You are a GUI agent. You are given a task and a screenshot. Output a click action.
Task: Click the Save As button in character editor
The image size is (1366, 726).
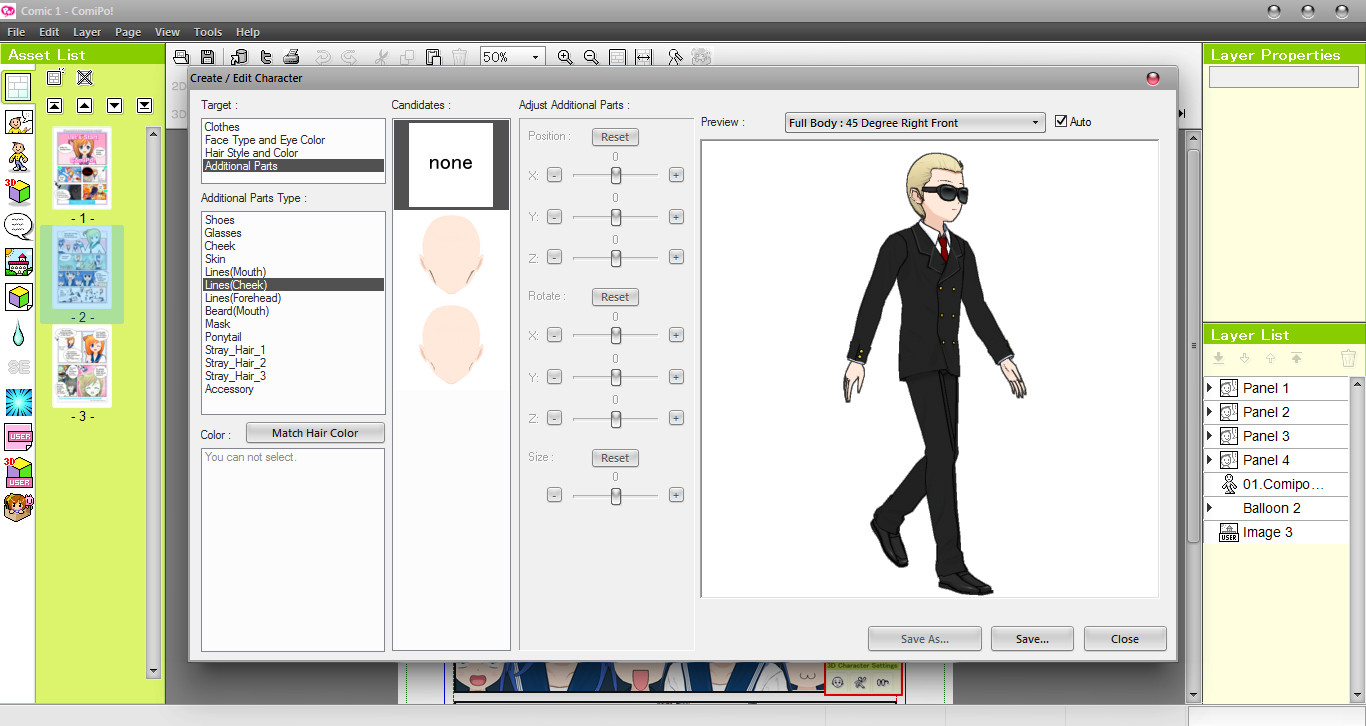924,638
